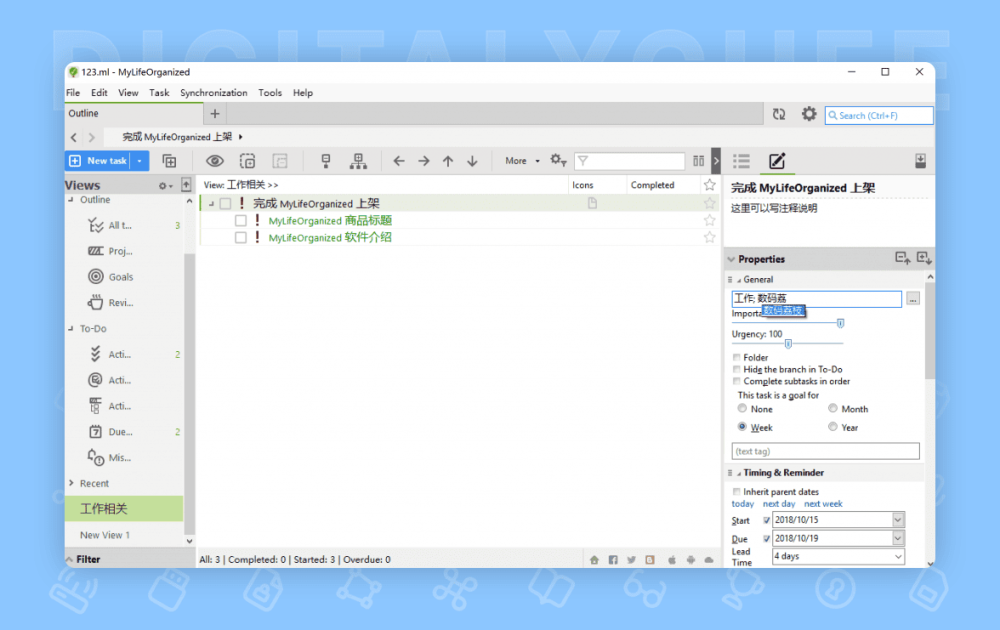
Task: Check off the 完成 MyLifeOrganized 上架 task
Action: pos(225,204)
